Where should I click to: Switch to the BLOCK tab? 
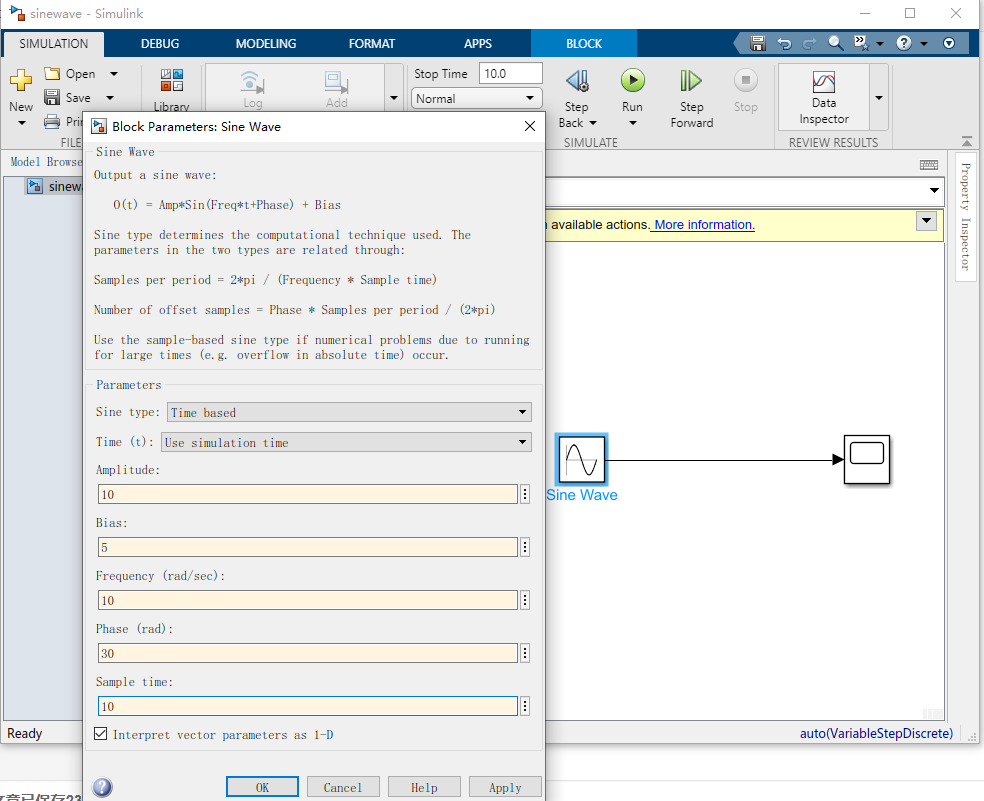(584, 44)
